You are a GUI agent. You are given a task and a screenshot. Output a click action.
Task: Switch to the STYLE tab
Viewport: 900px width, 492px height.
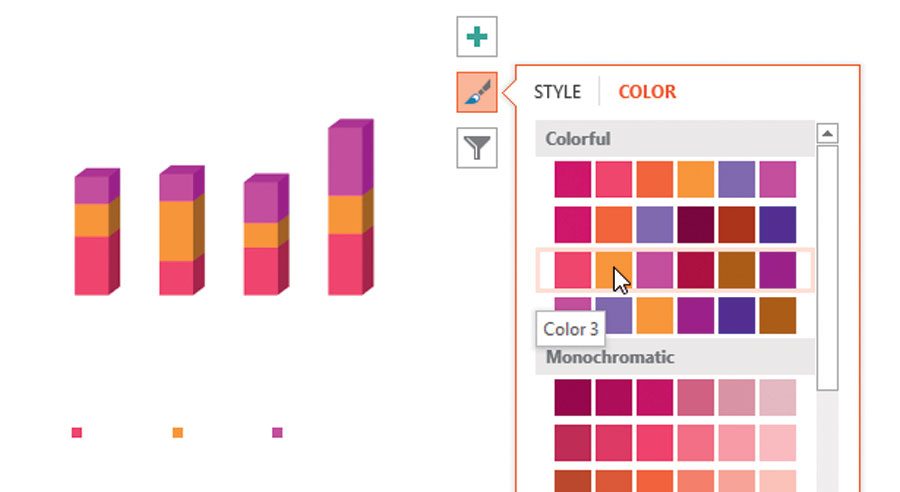(x=557, y=92)
